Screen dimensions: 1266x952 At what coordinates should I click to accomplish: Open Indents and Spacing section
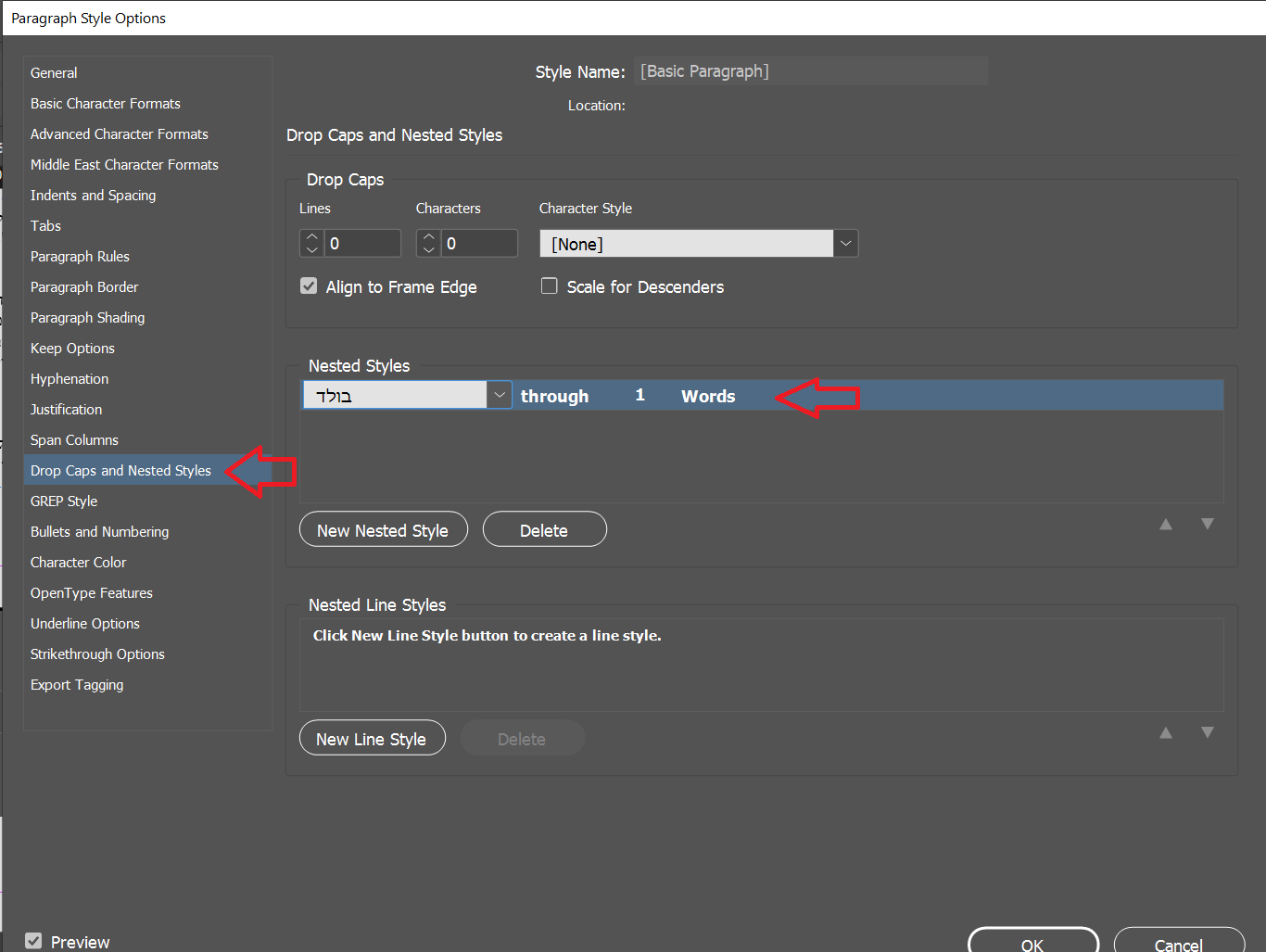[x=94, y=196]
